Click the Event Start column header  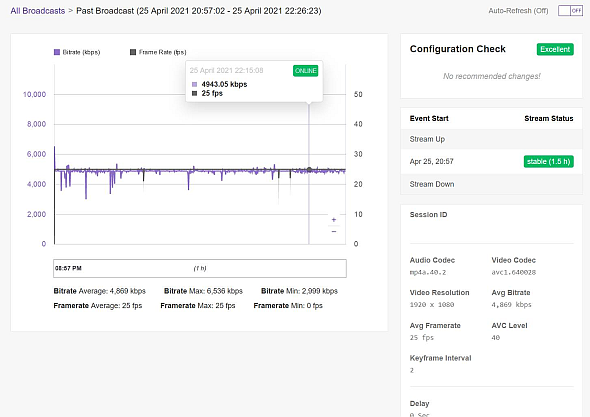[x=429, y=119]
